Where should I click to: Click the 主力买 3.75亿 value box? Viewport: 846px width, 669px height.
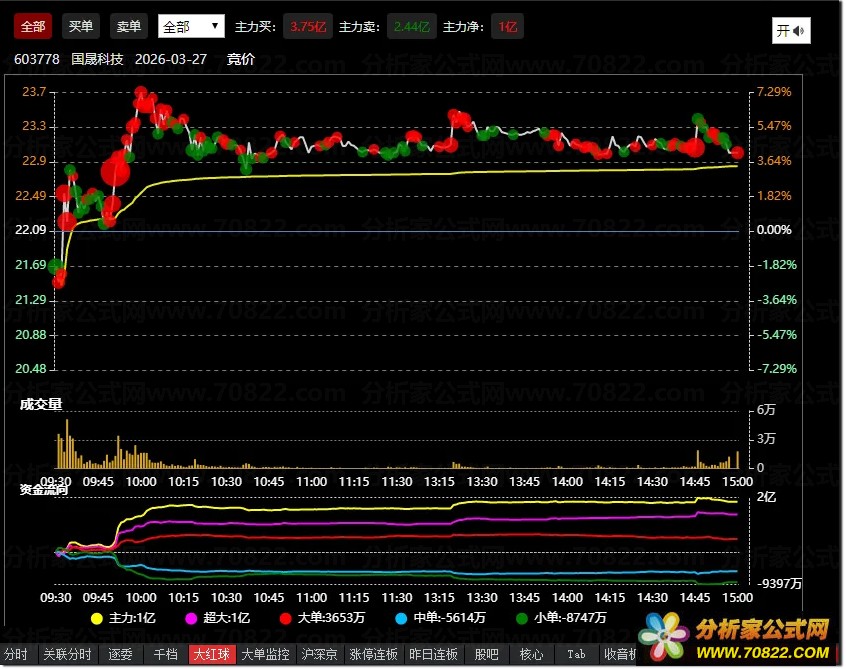(x=307, y=27)
